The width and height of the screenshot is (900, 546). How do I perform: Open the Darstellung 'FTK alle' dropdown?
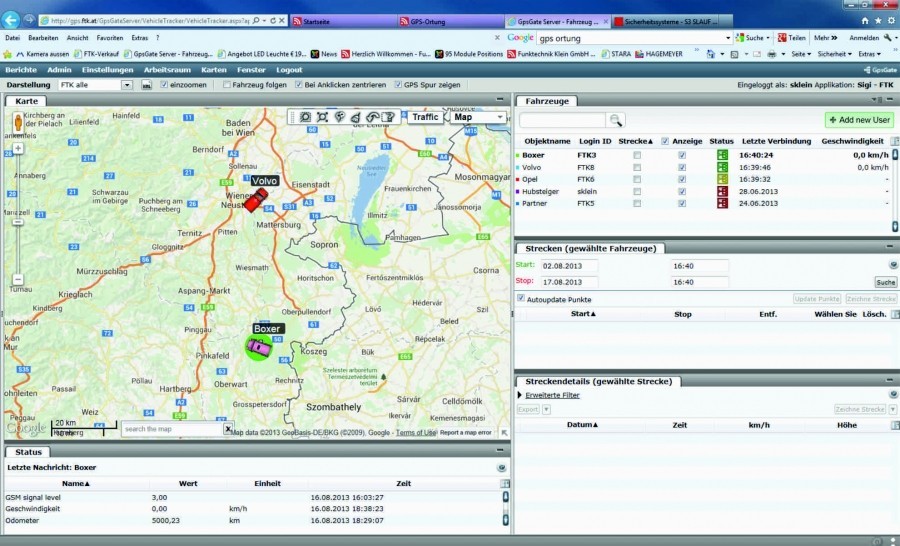click(127, 85)
